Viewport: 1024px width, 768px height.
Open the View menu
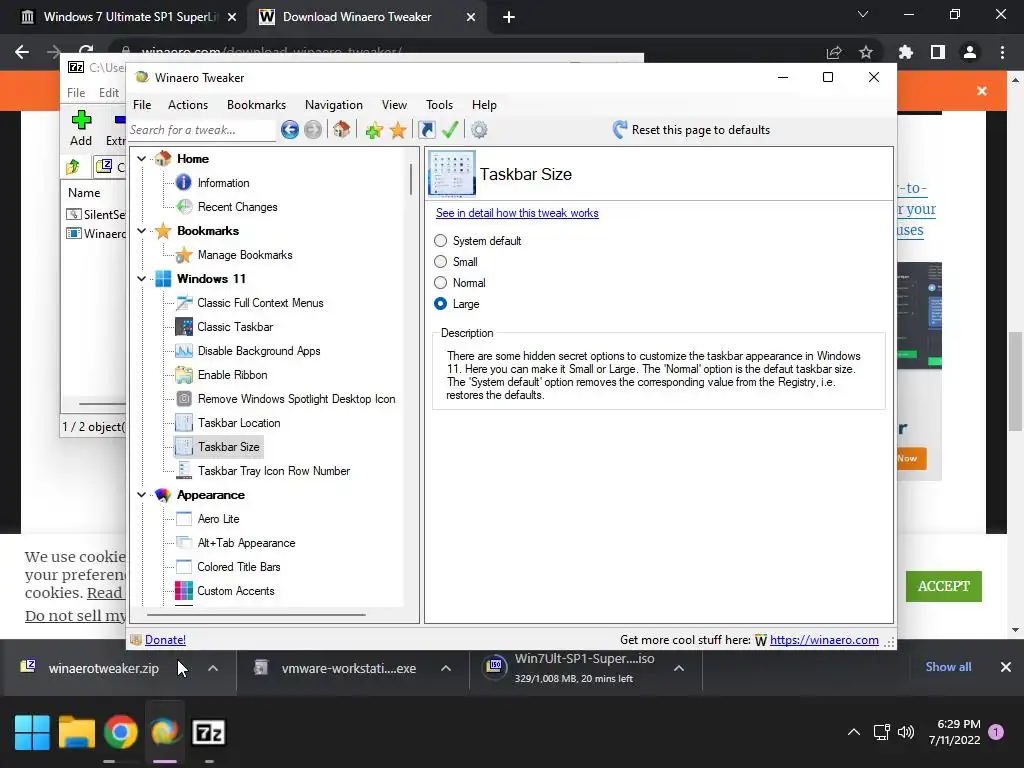[394, 104]
